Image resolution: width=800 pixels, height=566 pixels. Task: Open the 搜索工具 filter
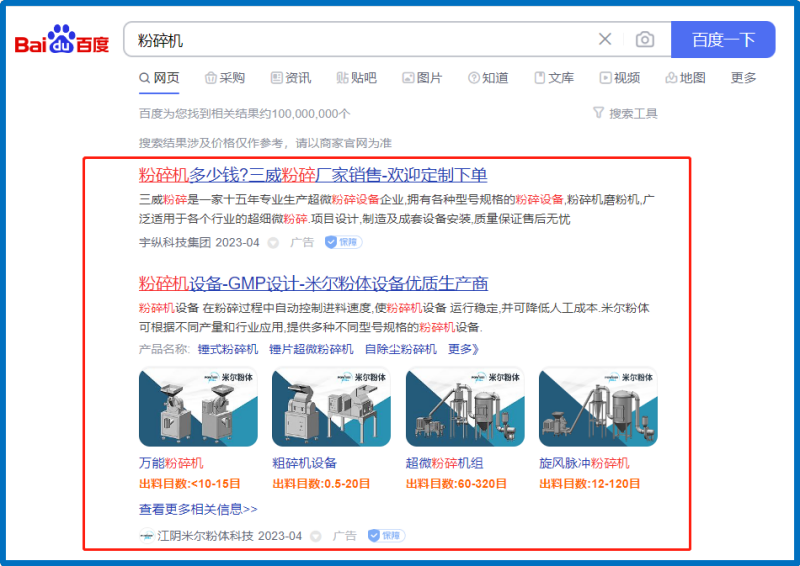coord(625,113)
